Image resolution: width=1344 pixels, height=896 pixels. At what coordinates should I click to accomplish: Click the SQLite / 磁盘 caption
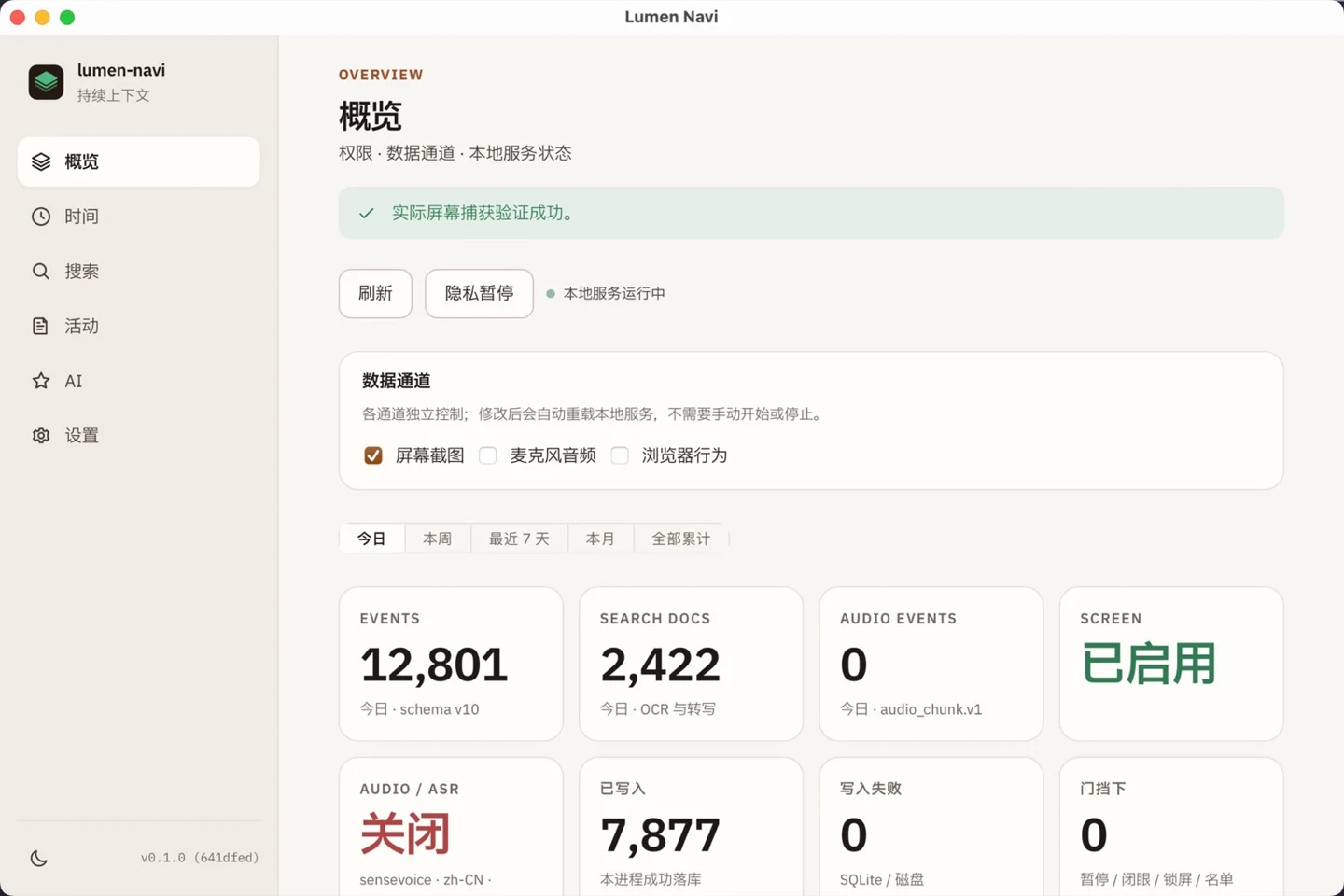[x=882, y=879]
